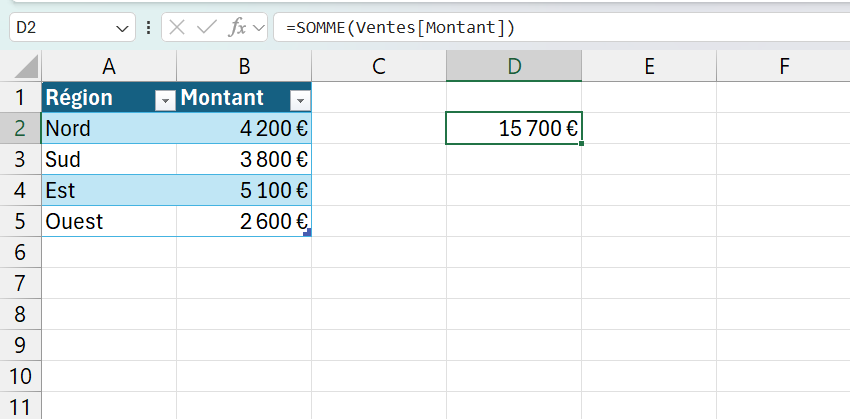The image size is (850, 419).
Task: Select the 5 100 € cell
Action: (x=244, y=190)
